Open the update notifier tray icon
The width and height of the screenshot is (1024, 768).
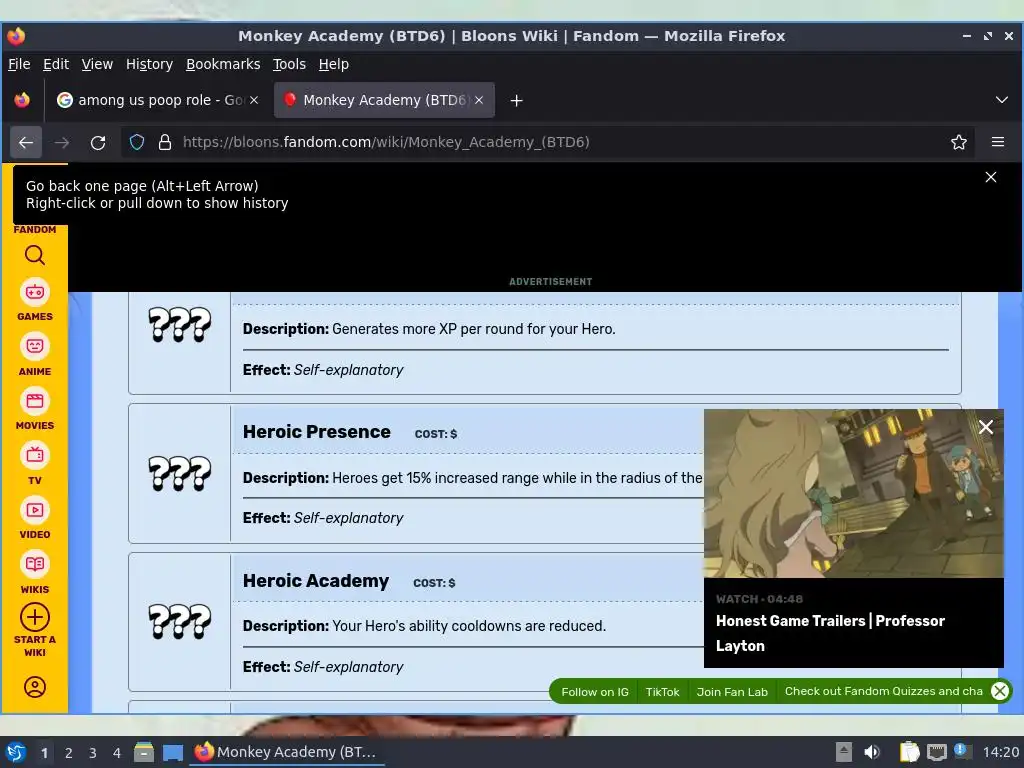coord(961,751)
